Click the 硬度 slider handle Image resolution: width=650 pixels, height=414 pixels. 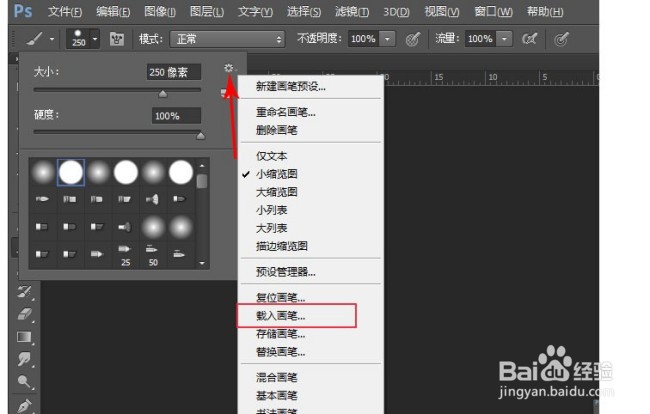[201, 136]
